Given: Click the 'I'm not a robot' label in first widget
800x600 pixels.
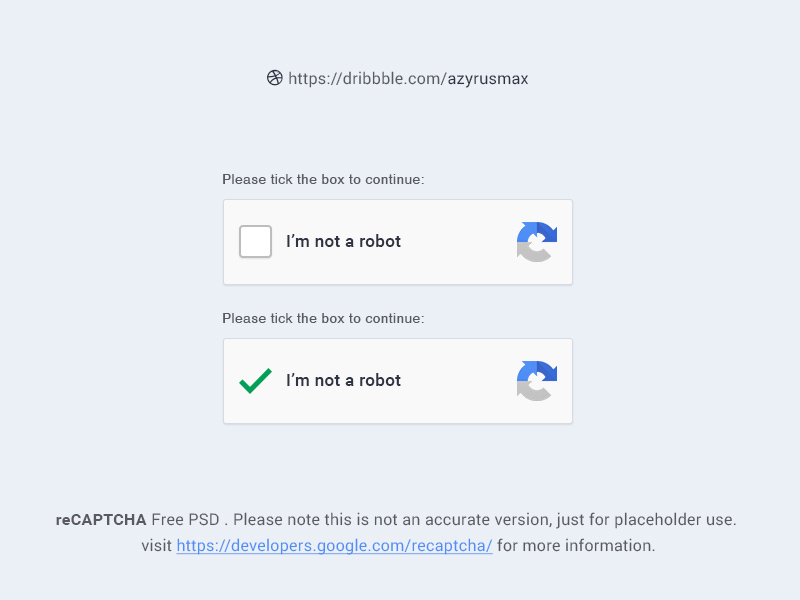Looking at the screenshot, I should pyautogui.click(x=345, y=241).
